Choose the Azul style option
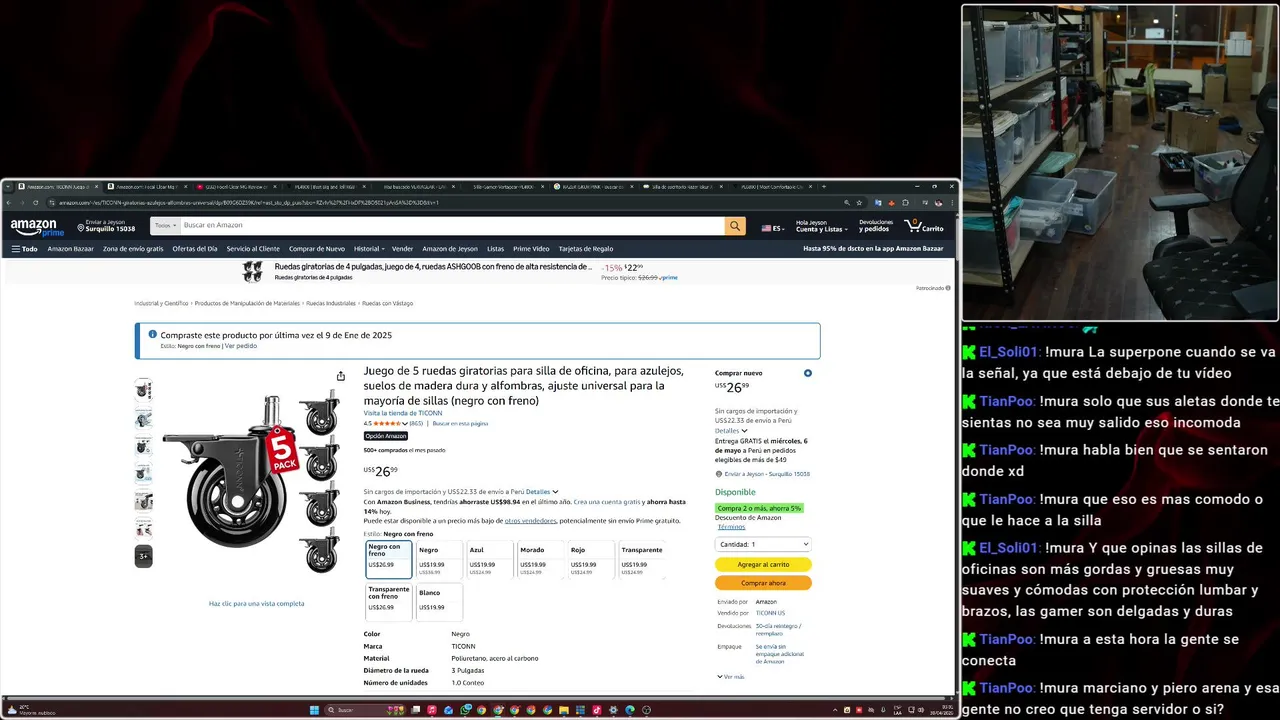Viewport: 1280px width, 720px height. (490, 560)
